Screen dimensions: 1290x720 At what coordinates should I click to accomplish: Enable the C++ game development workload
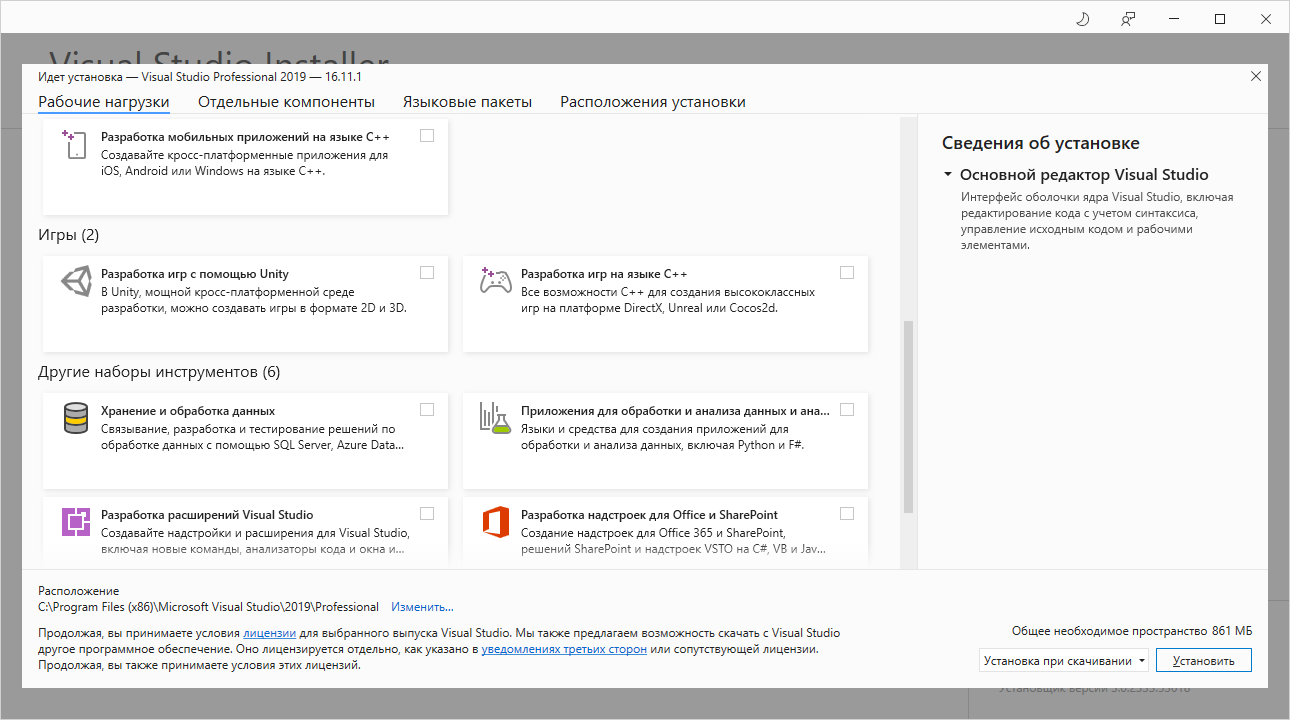click(x=847, y=273)
